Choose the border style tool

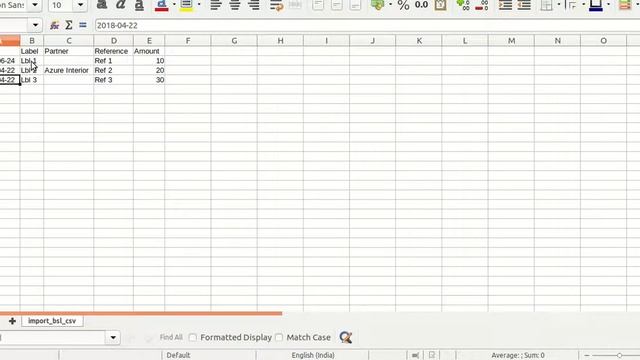click(571, 5)
